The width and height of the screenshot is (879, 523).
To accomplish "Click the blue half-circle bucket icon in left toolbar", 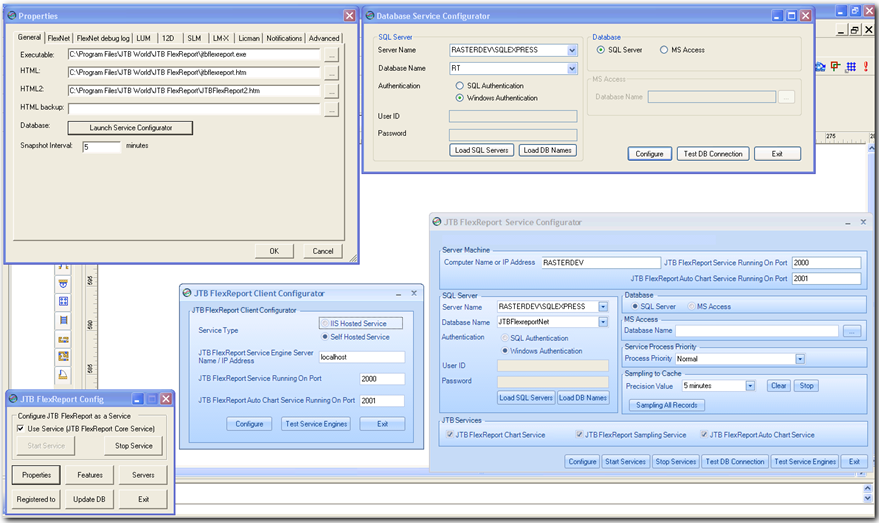I will point(63,283).
